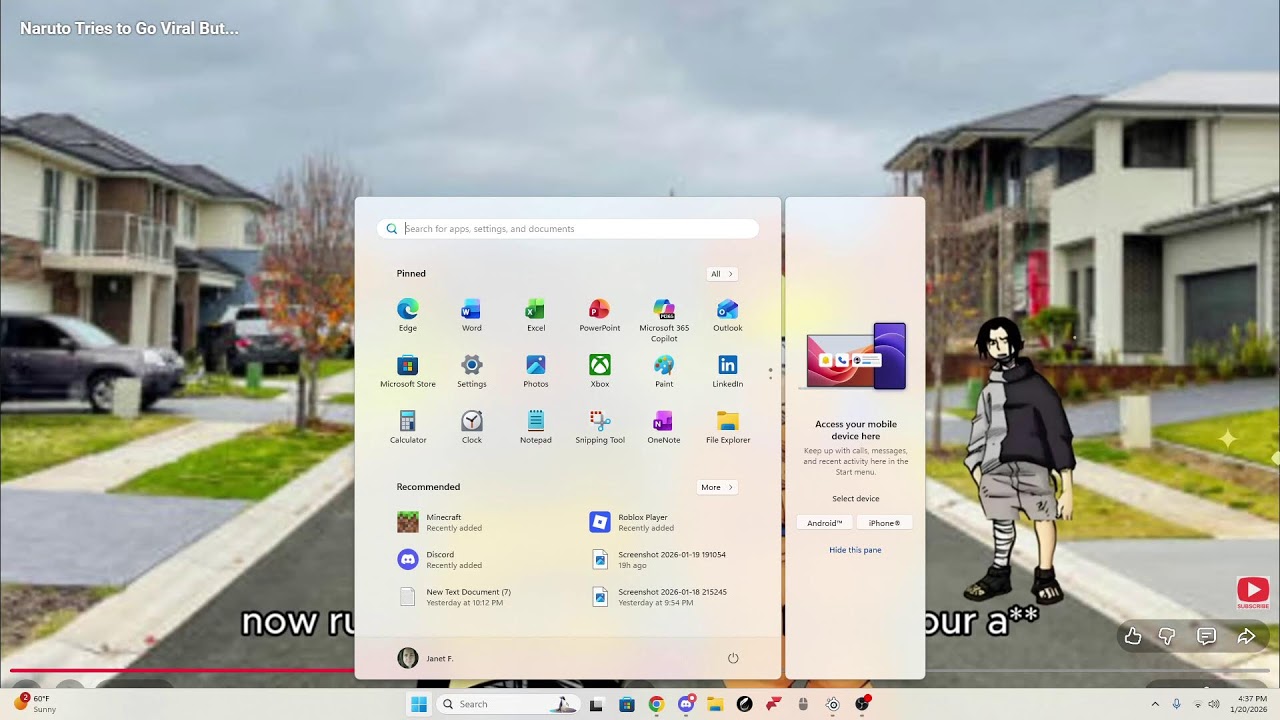
Task: Show hidden system tray icons
Action: pos(1155,704)
